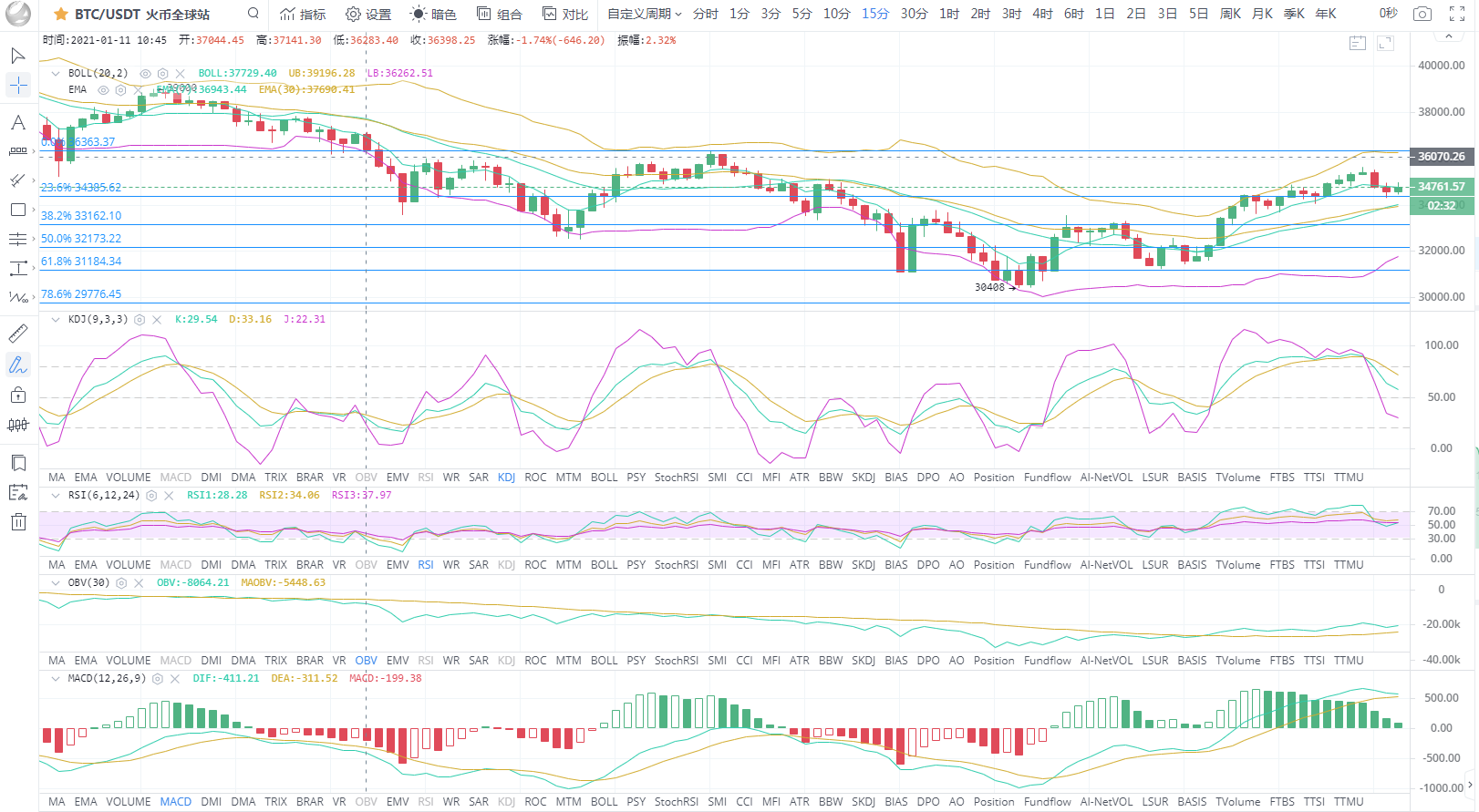Delete all drawings with the trash icon
Viewport: 1479px width, 812px height.
tap(17, 522)
